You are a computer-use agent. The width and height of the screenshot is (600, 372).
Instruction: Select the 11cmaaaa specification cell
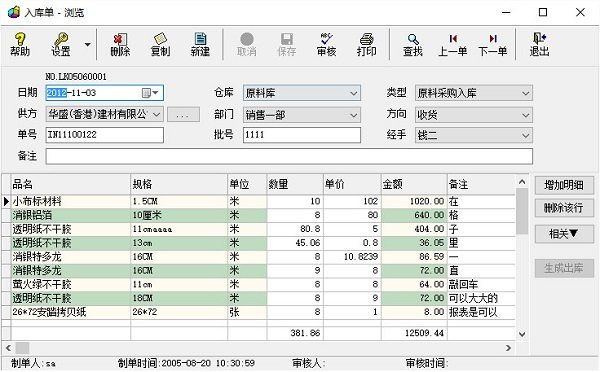[179, 229]
